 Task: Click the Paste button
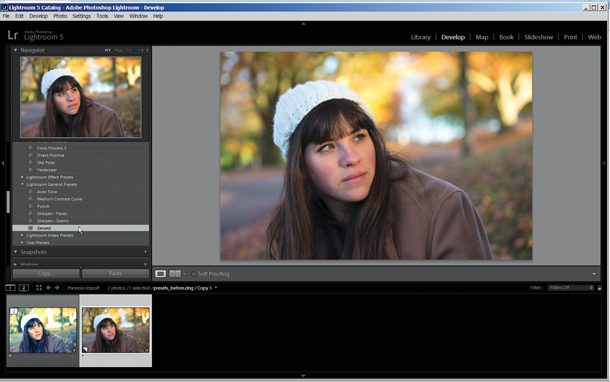click(116, 273)
